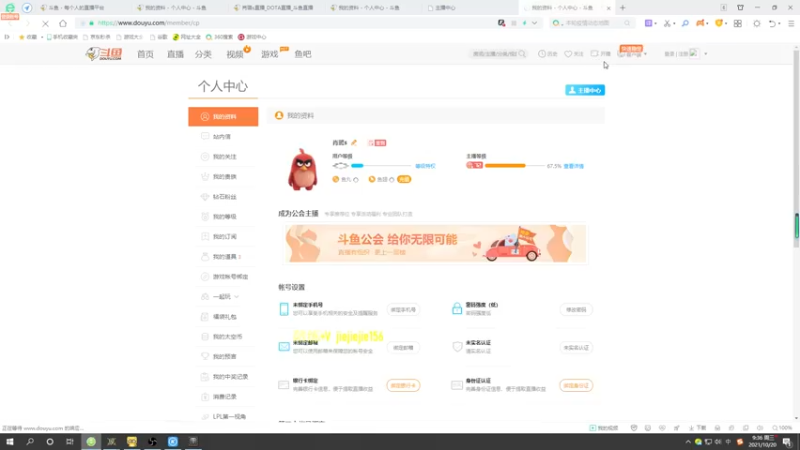Click the 等级特权 link
Screen dimensions: 800x450
425,166
